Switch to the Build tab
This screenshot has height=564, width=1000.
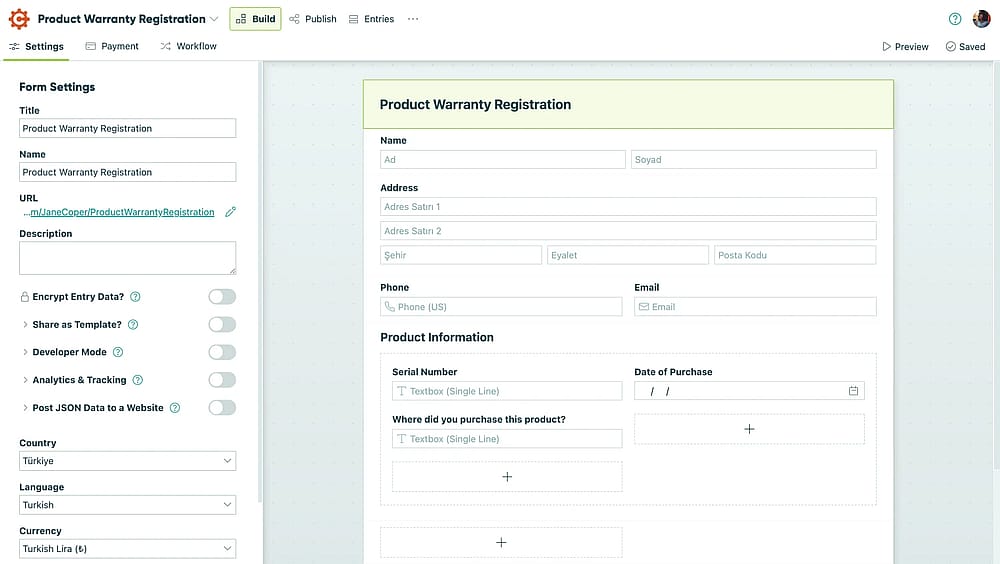click(256, 19)
